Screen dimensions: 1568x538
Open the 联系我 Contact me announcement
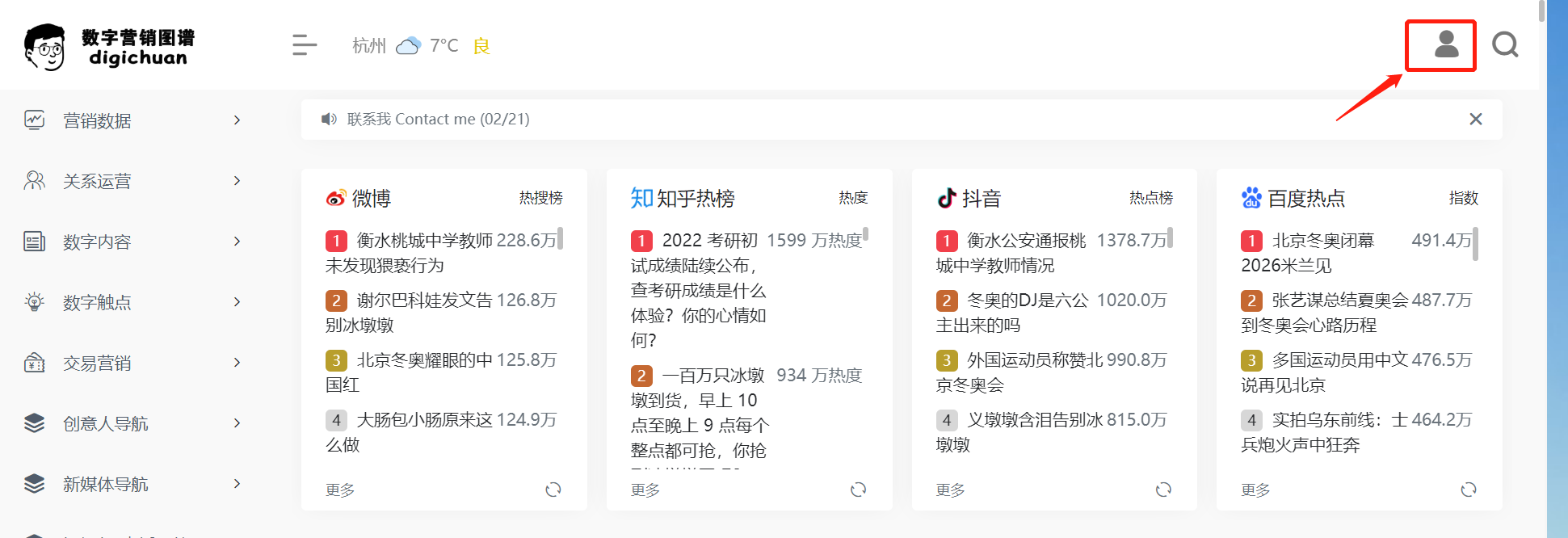(438, 120)
